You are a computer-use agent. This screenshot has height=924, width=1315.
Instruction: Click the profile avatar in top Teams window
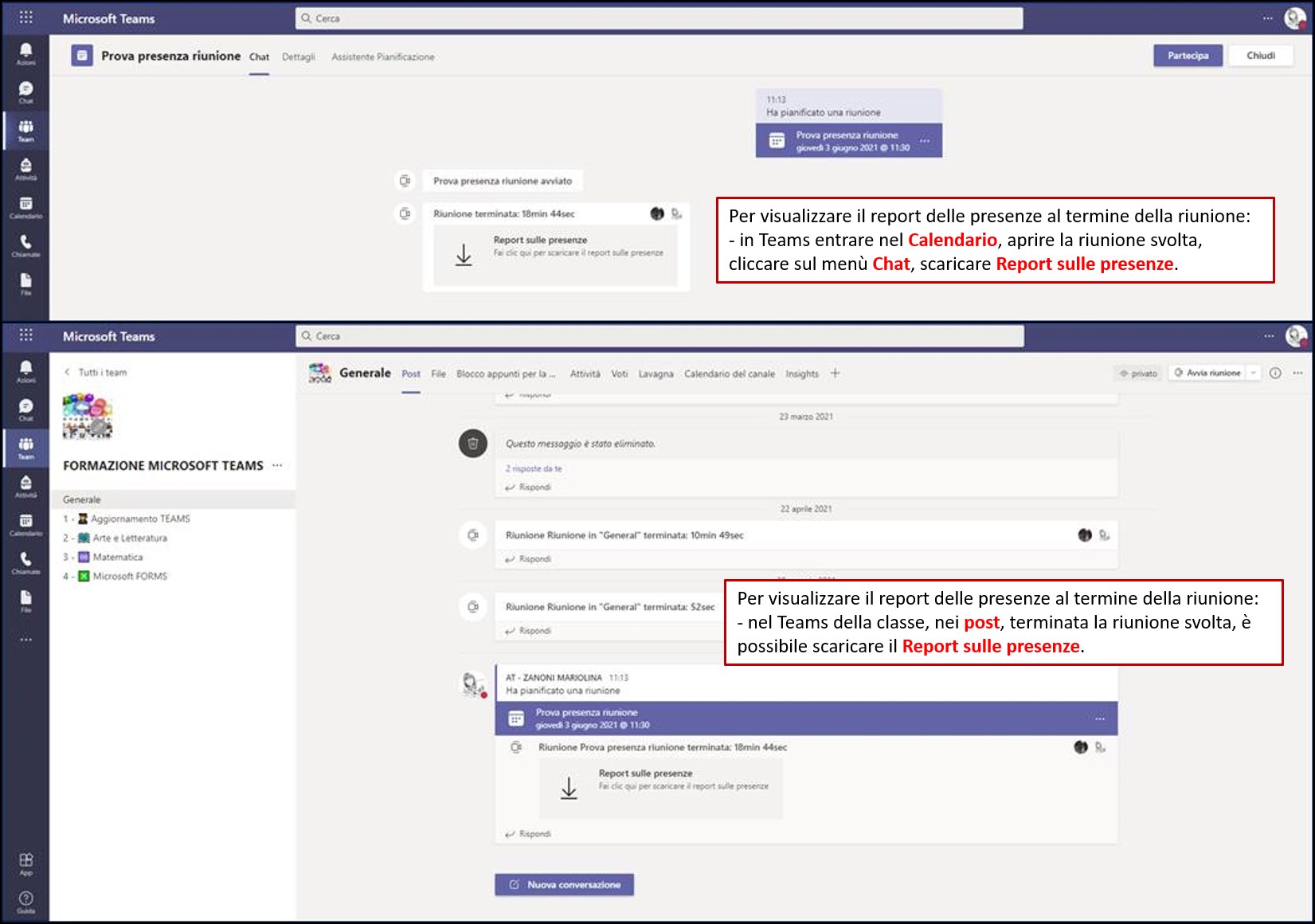pos(1295,18)
